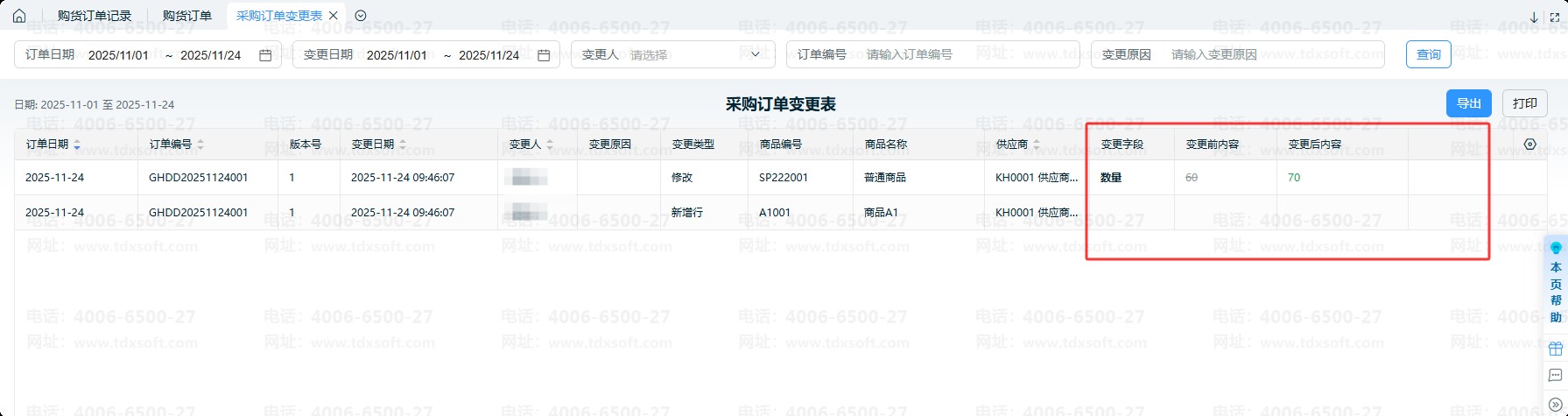Select the 采购订单变更表 tab
The image size is (1568, 416).
pos(279,16)
